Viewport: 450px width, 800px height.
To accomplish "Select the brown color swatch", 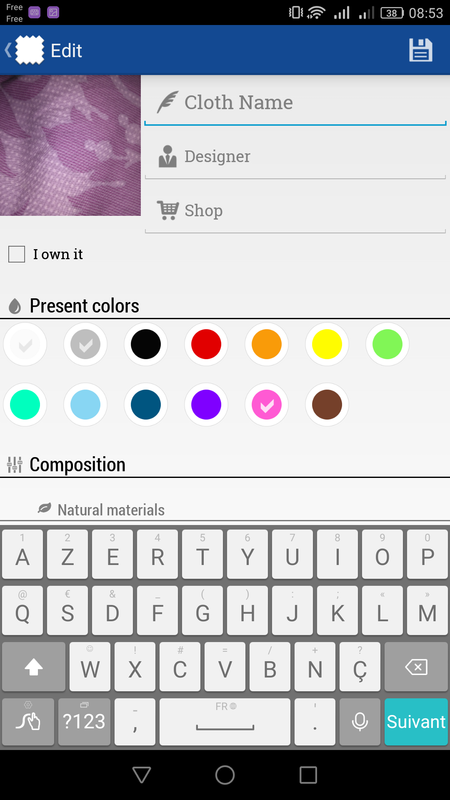I will (327, 405).
